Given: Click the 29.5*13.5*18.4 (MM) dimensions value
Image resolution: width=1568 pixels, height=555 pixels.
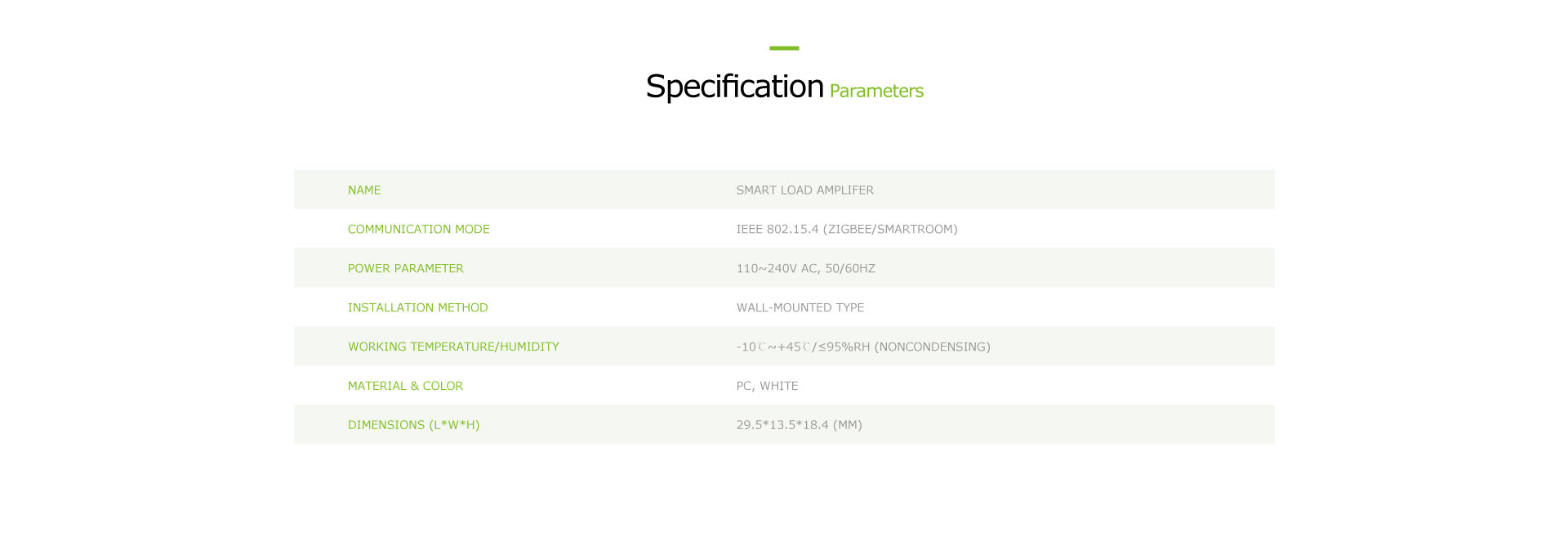Looking at the screenshot, I should 800,425.
